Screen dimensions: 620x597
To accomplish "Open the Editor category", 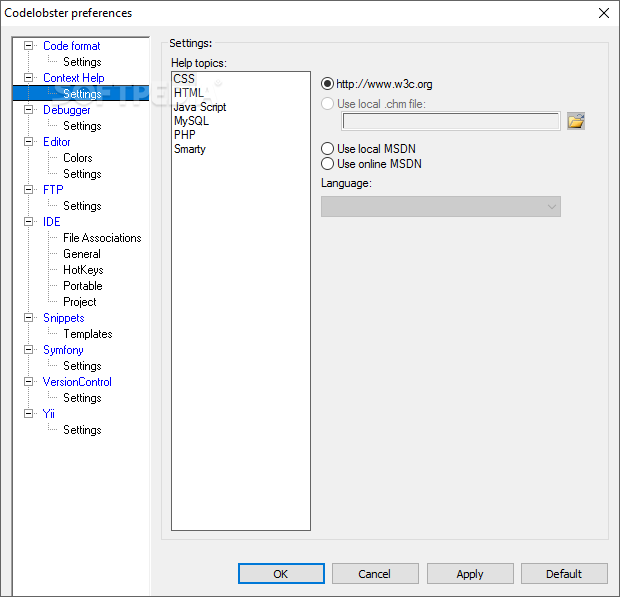I will point(57,142).
